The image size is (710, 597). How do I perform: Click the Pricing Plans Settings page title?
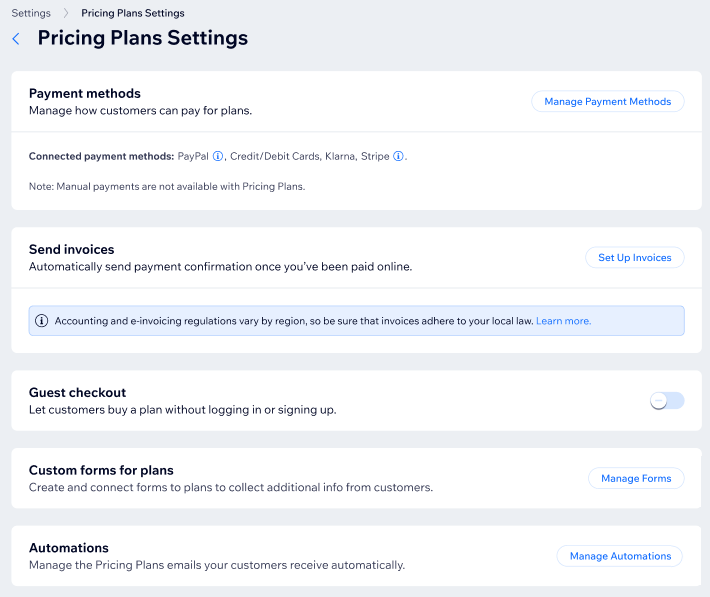pyautogui.click(x=142, y=39)
